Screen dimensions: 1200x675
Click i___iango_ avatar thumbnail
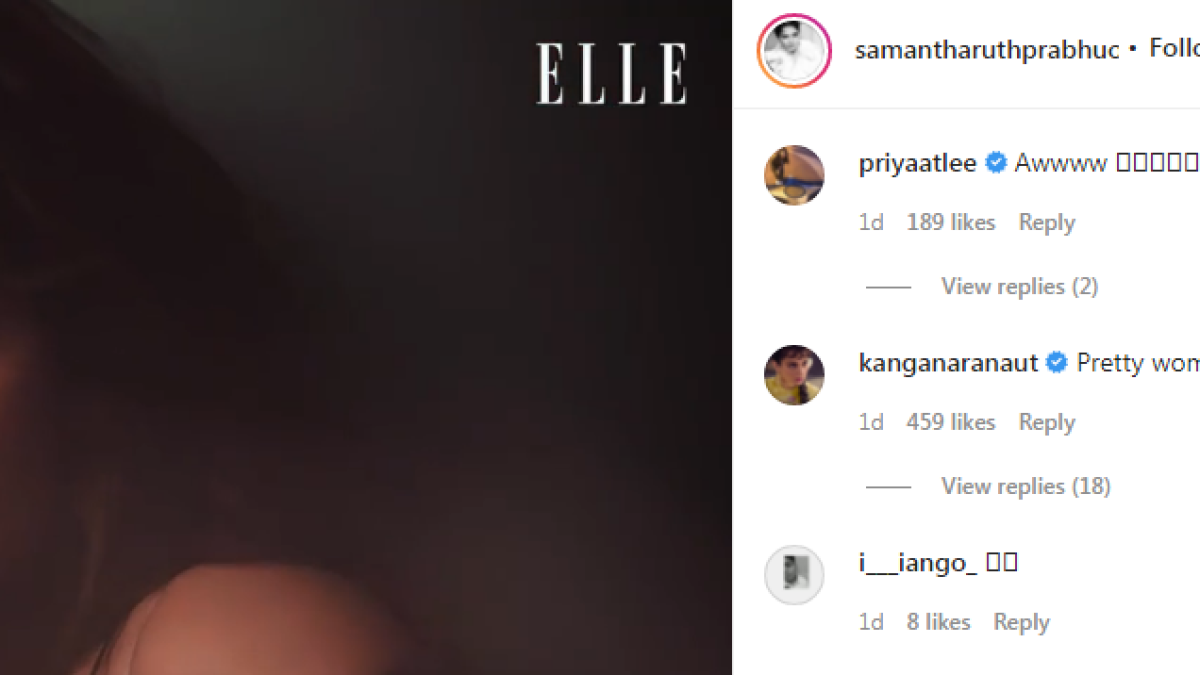(794, 575)
